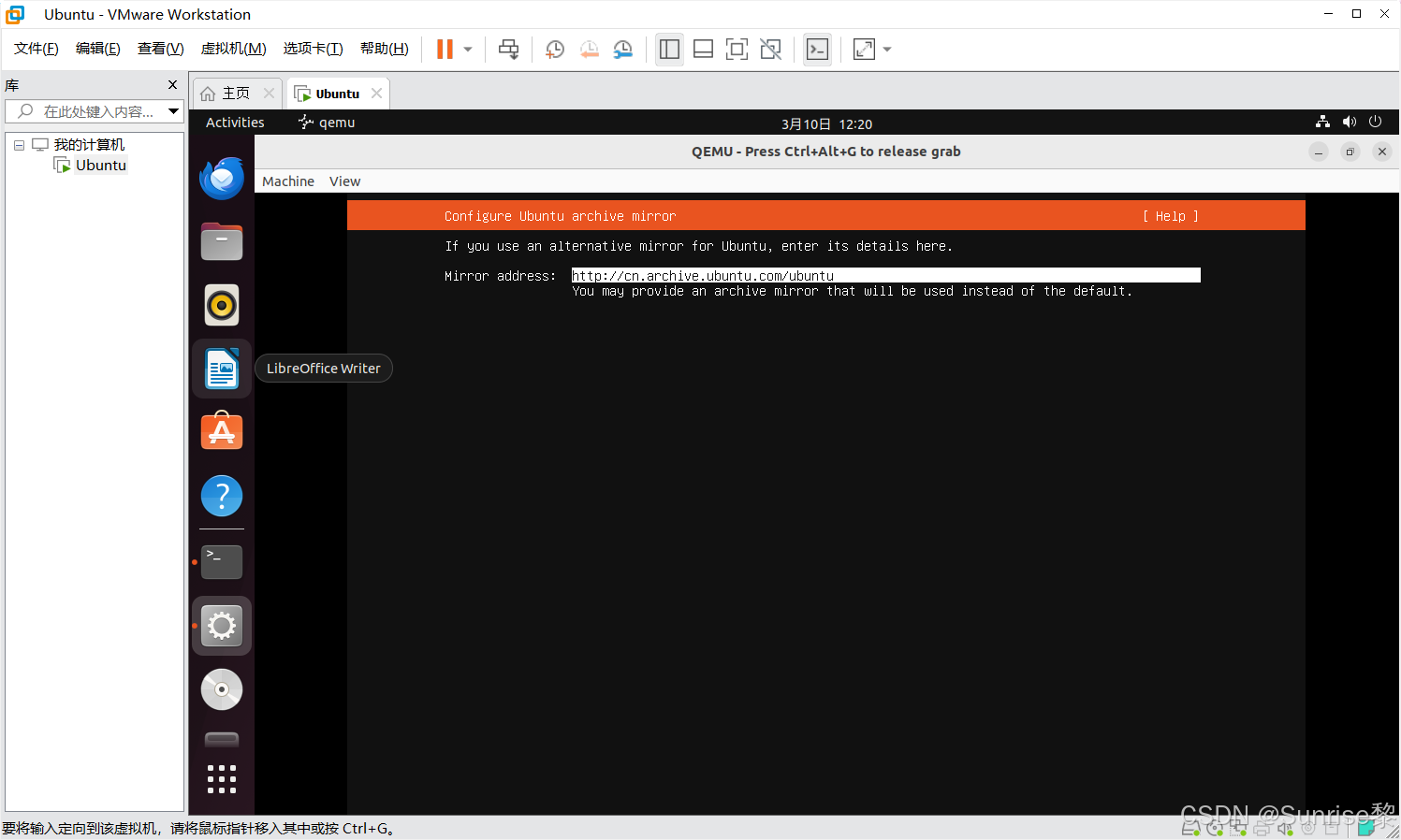Open the 选项卡(T) menu
The height and width of the screenshot is (840, 1401).
pyautogui.click(x=314, y=49)
